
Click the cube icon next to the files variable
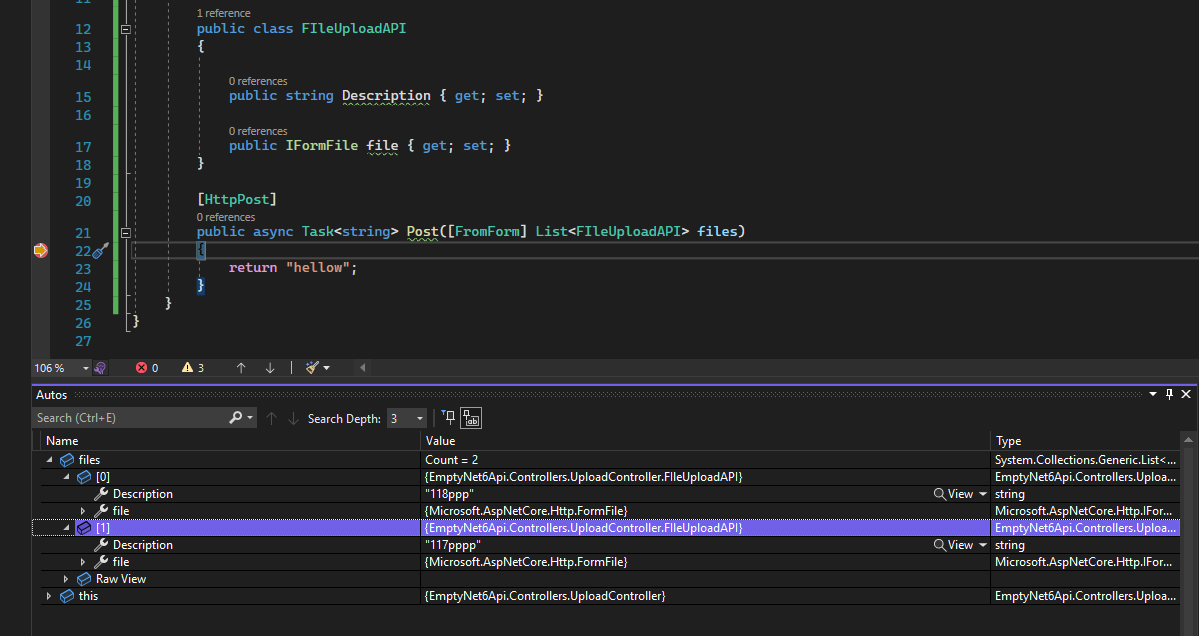coord(67,459)
